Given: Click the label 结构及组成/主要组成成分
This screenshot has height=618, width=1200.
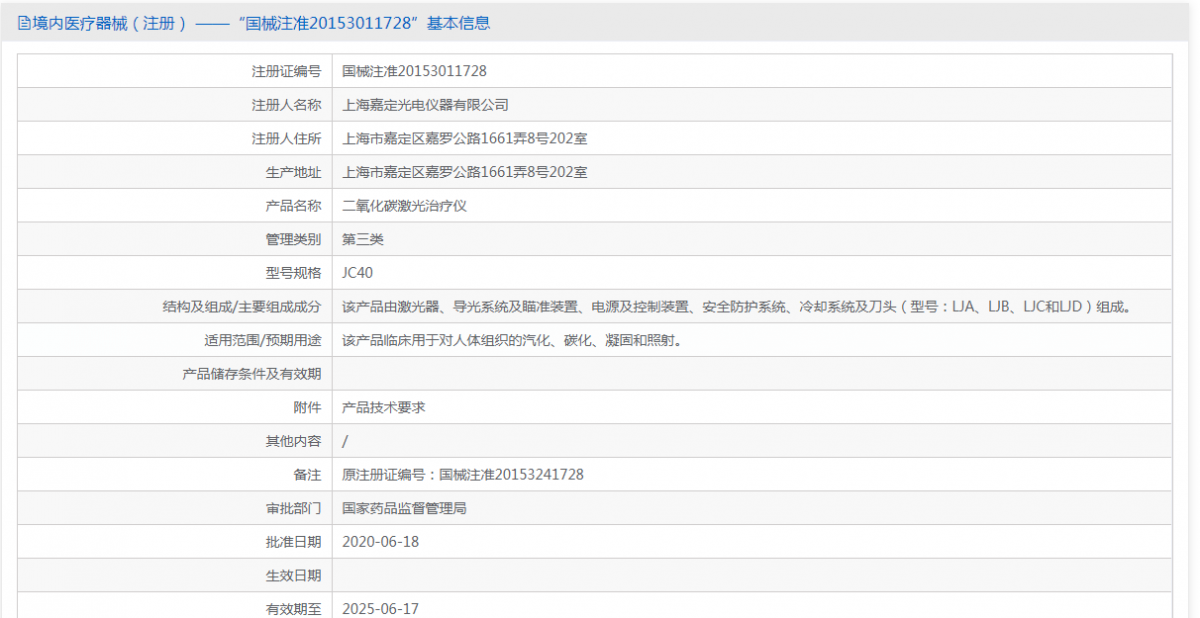Looking at the screenshot, I should [242, 307].
